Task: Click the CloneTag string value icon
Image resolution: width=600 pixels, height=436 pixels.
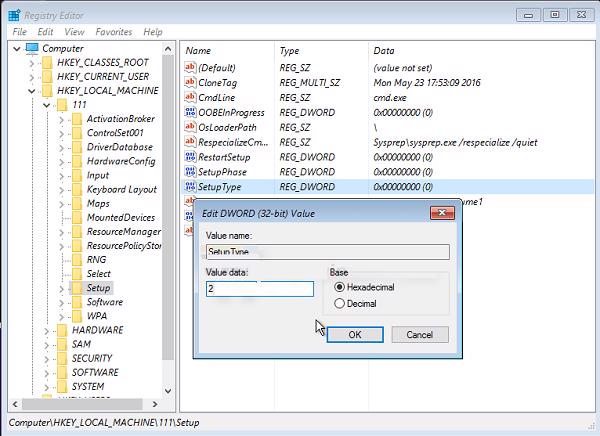Action: pos(191,84)
